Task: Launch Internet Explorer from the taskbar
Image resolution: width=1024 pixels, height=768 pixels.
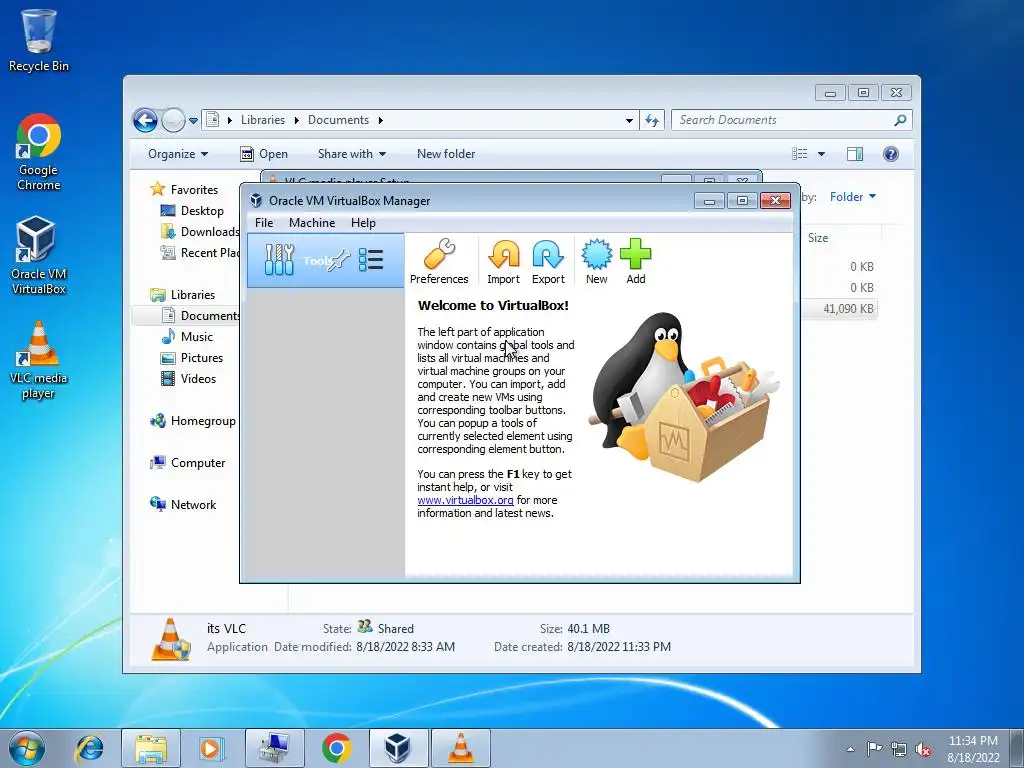Action: click(x=89, y=748)
